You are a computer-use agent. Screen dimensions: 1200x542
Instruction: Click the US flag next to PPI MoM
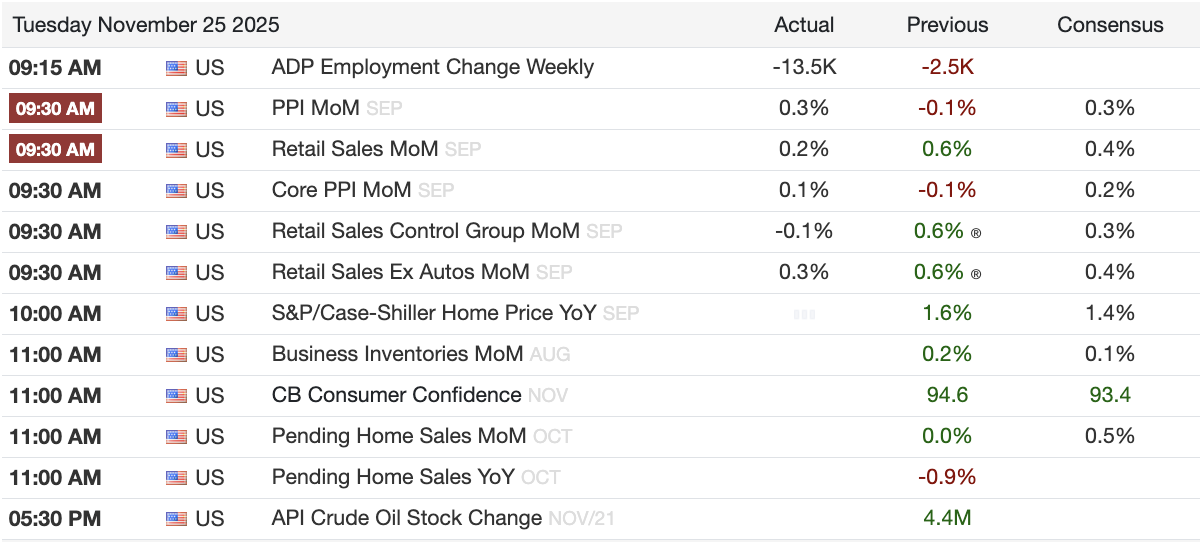tap(176, 109)
